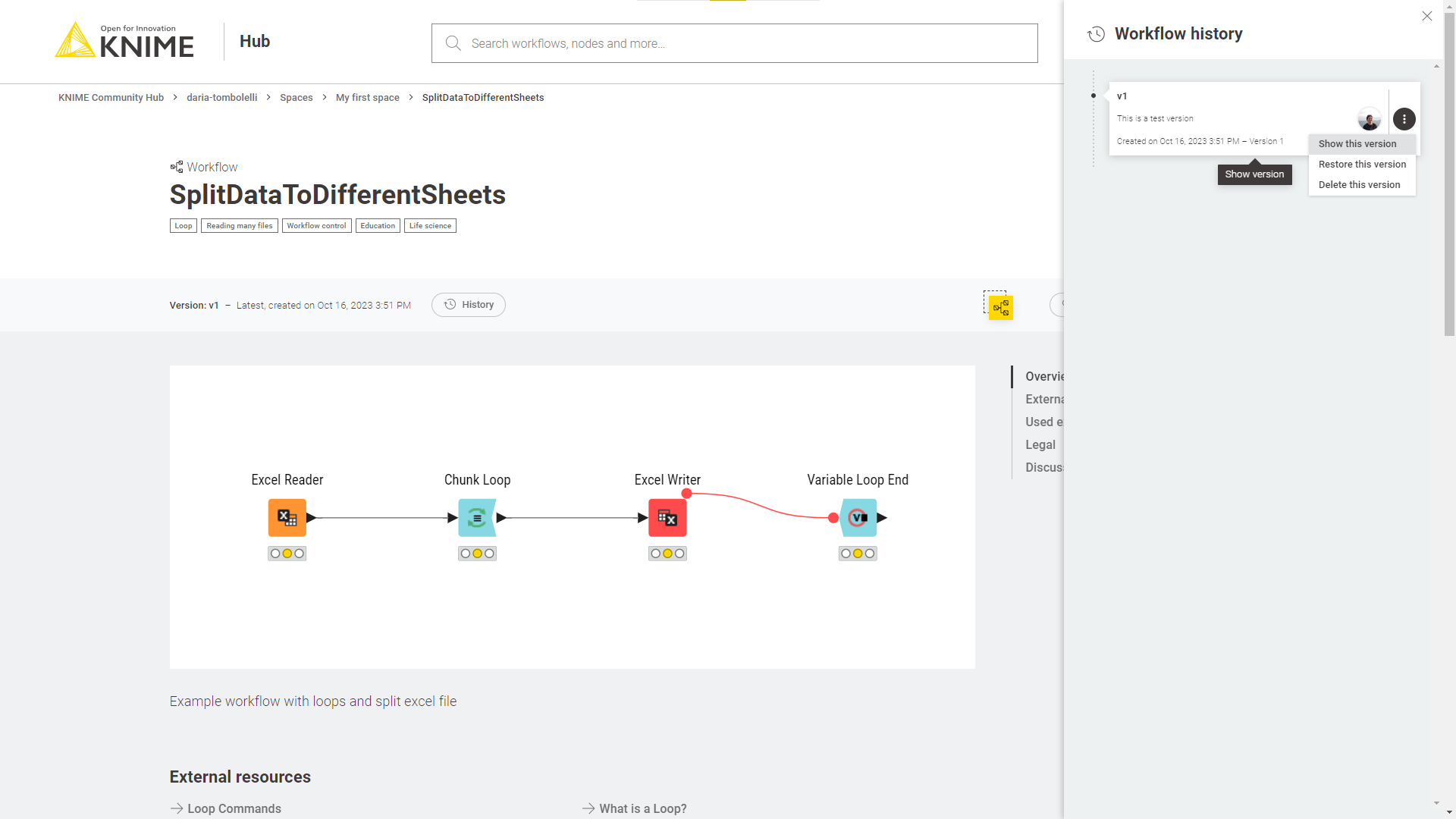Viewport: 1456px width, 819px height.
Task: Click the status lights under Excel Writer
Action: 667,554
